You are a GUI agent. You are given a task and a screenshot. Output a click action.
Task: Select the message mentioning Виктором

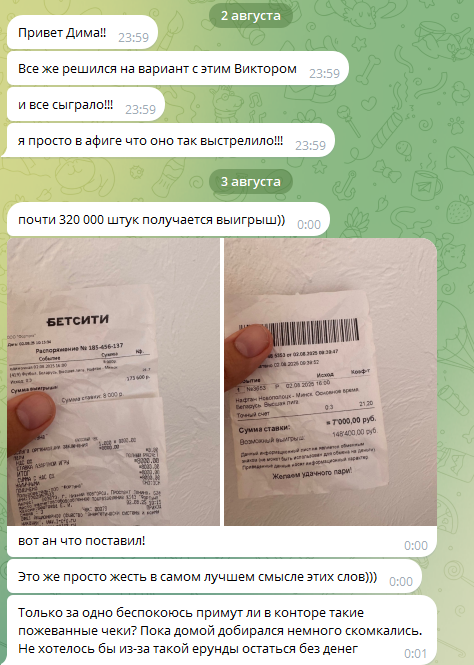point(178,69)
